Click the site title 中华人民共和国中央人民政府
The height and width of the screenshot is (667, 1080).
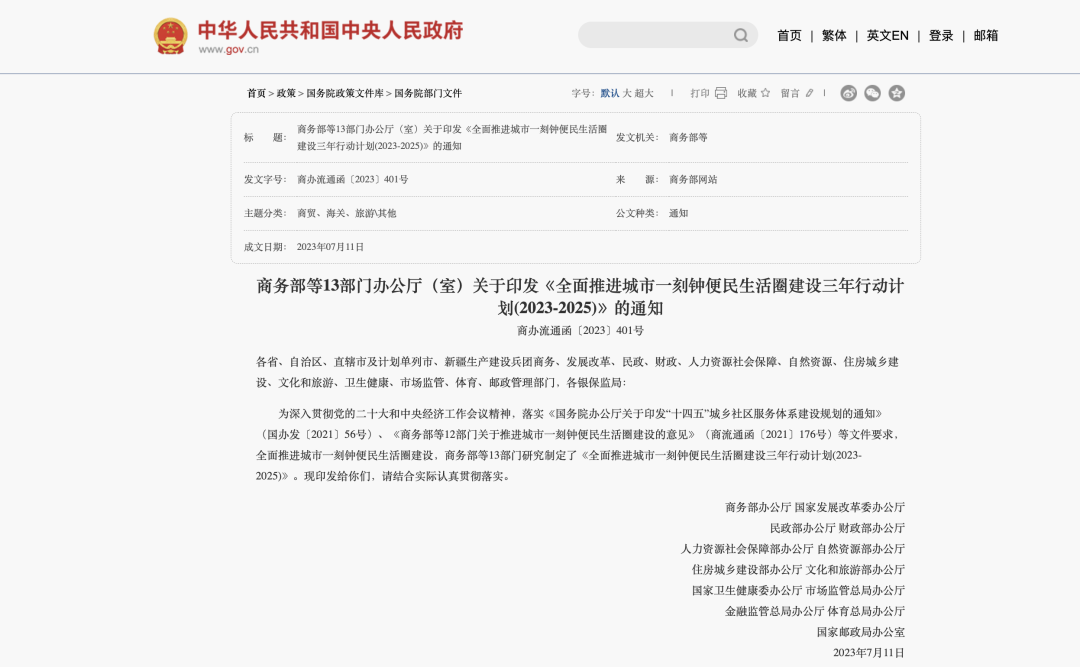click(331, 30)
